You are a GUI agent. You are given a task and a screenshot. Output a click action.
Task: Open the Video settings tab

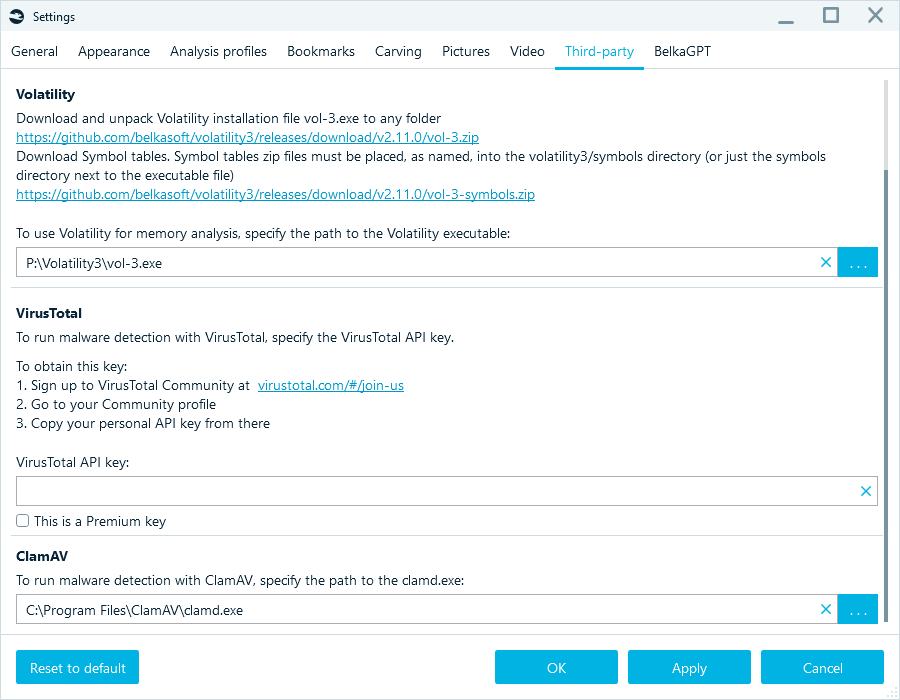[527, 51]
